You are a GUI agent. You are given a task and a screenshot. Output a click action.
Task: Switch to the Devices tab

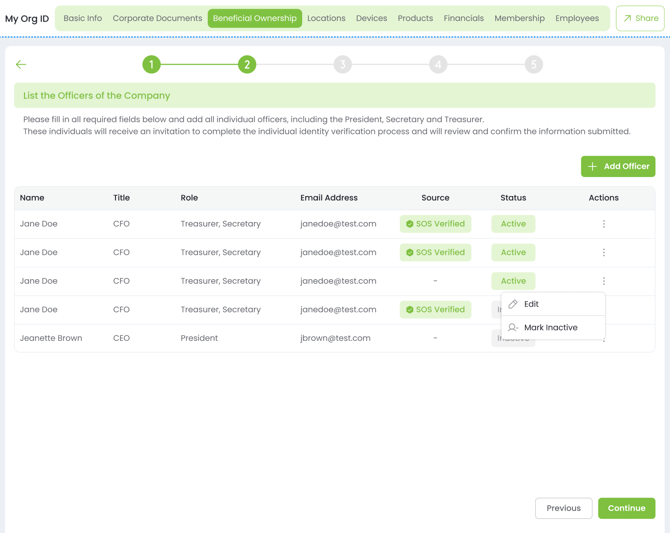[371, 18]
